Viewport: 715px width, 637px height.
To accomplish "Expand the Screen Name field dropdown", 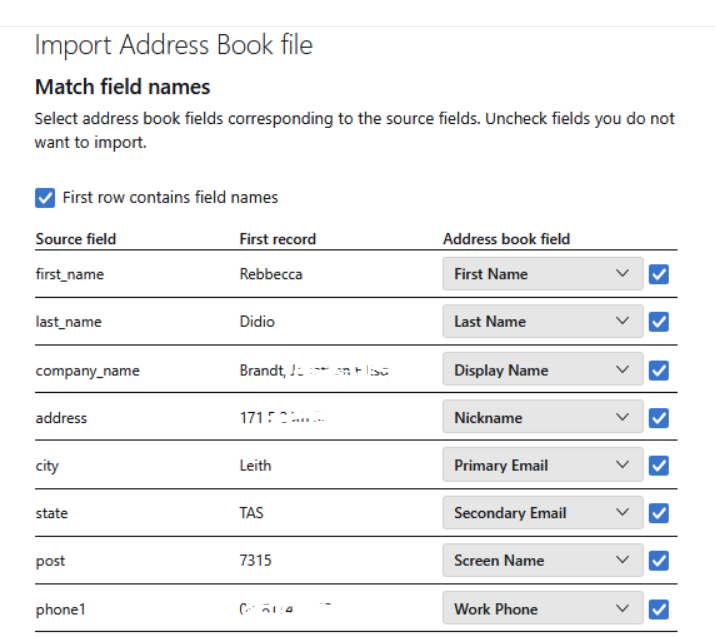I will (x=542, y=561).
